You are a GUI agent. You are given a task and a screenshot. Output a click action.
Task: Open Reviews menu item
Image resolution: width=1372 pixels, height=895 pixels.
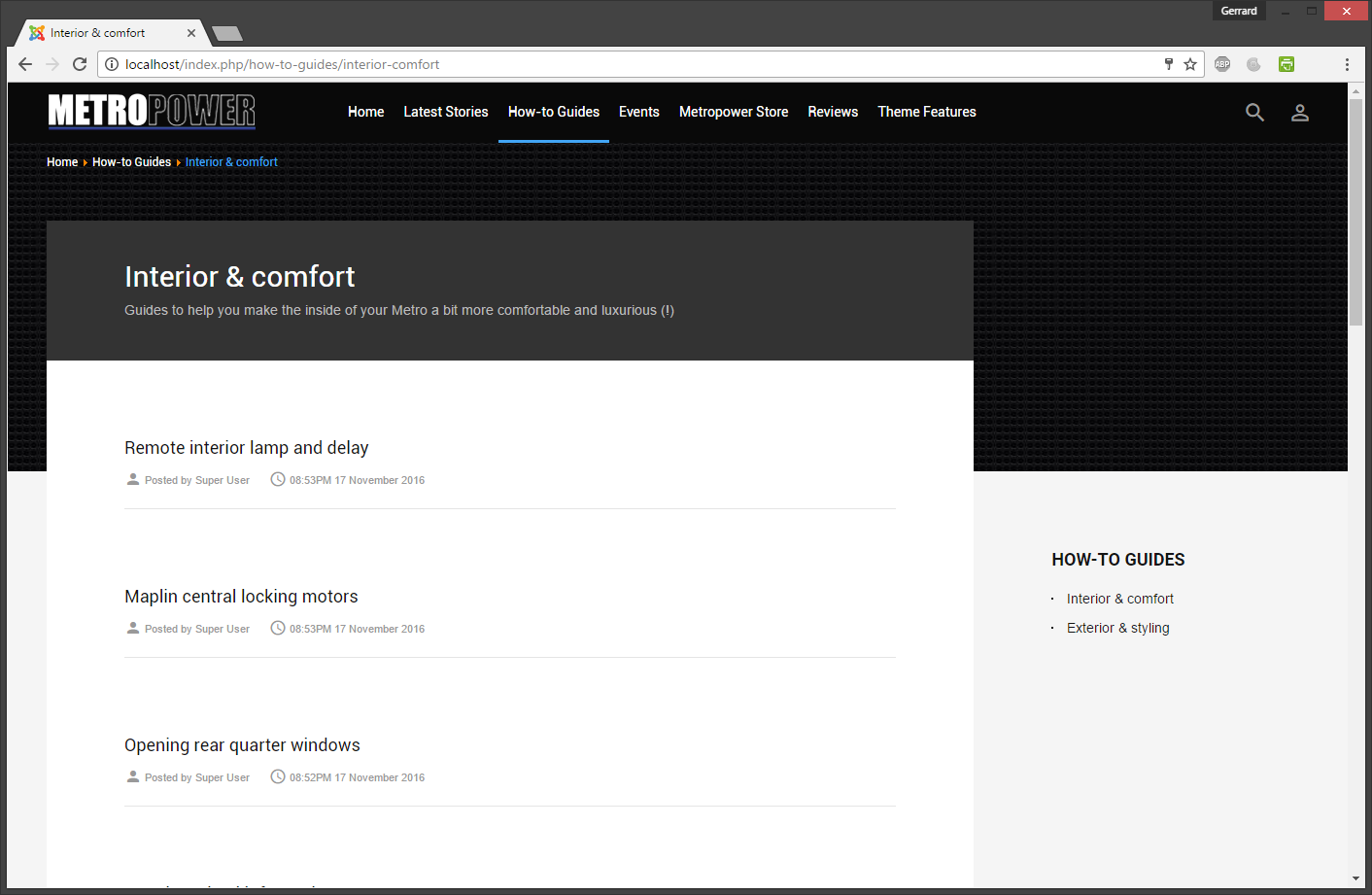point(833,112)
